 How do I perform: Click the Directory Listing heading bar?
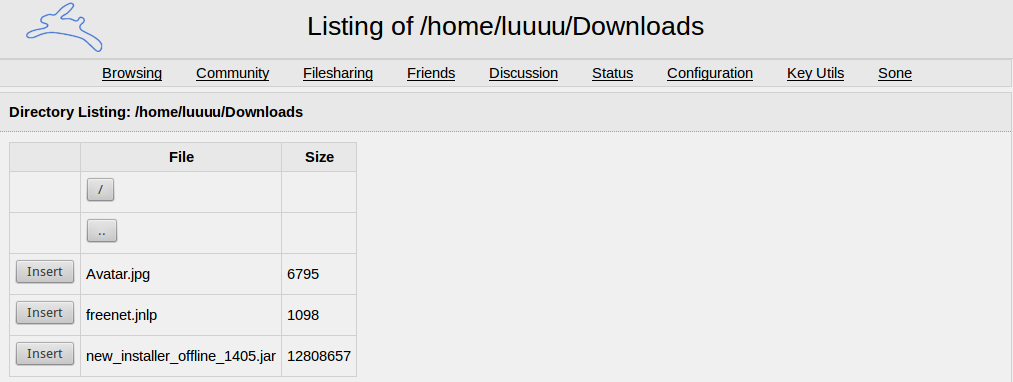506,112
